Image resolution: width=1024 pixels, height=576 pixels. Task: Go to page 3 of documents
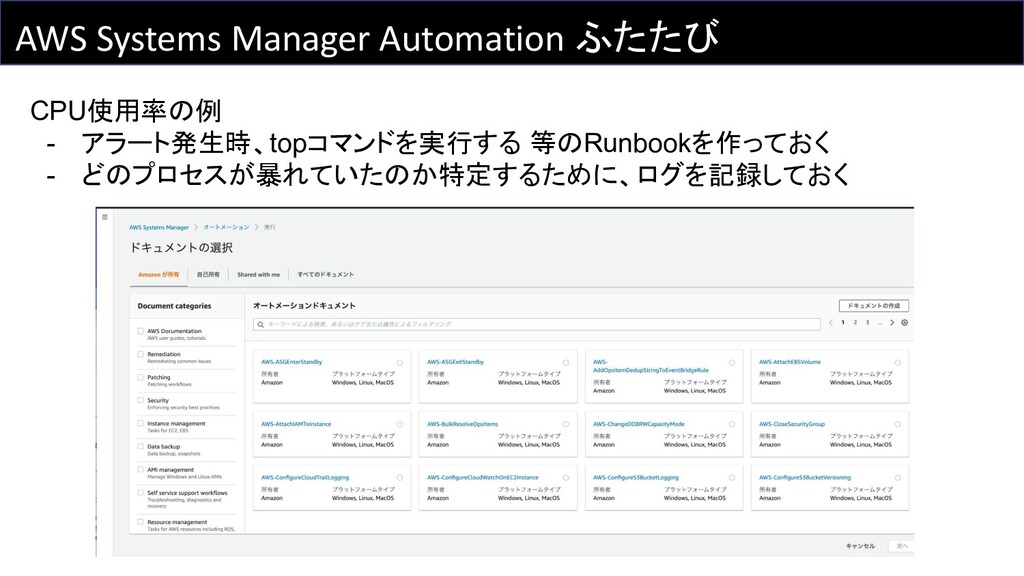click(x=867, y=323)
